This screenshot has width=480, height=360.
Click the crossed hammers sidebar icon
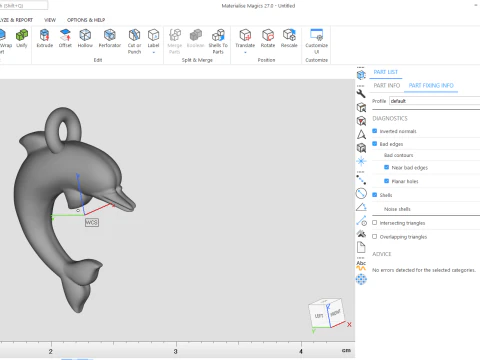[361, 234]
